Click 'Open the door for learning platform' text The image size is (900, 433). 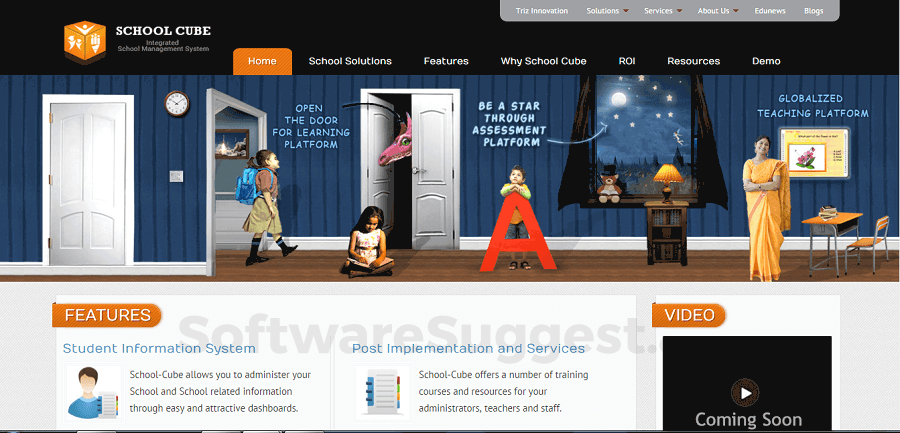(x=311, y=126)
